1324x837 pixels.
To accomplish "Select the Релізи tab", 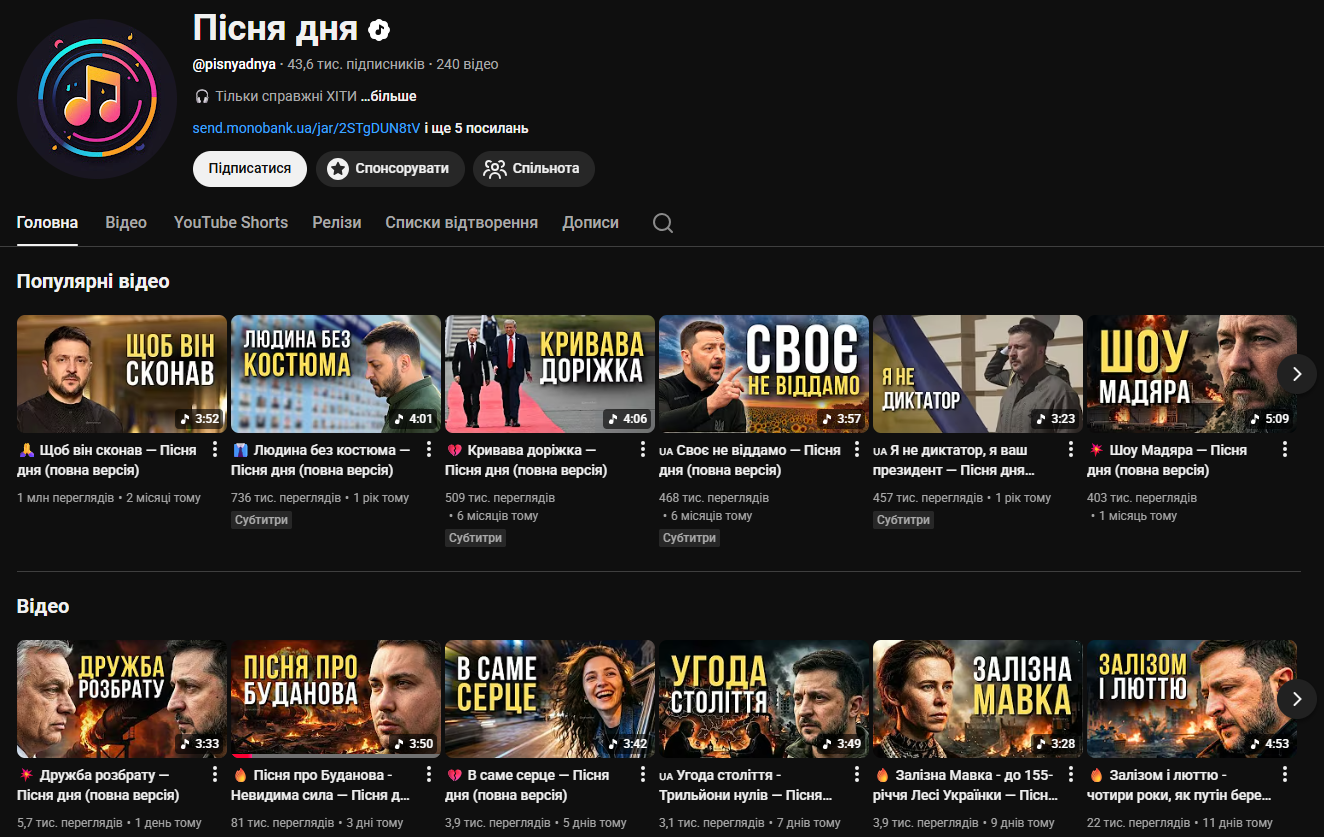I will pyautogui.click(x=336, y=222).
